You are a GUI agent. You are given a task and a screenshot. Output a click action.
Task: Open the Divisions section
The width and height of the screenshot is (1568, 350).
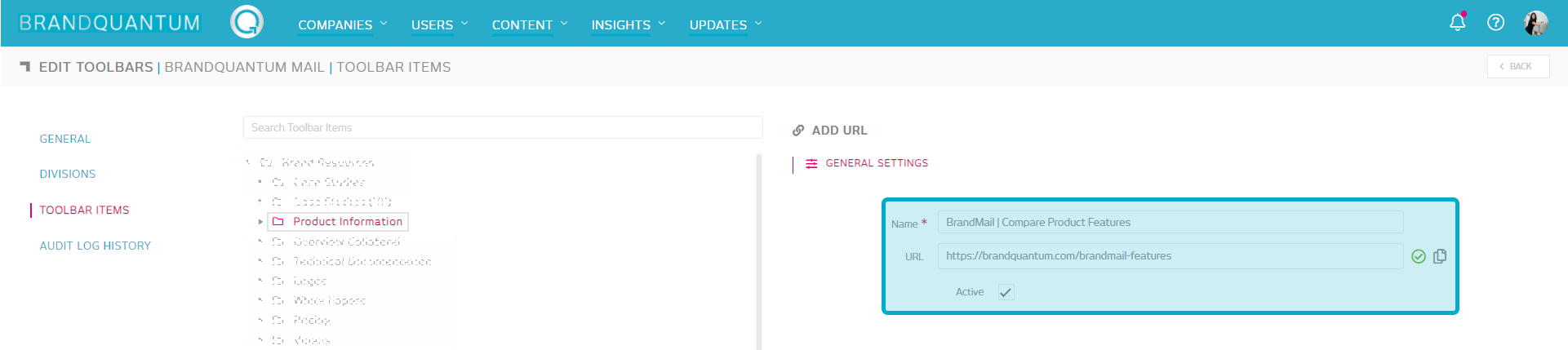point(68,174)
